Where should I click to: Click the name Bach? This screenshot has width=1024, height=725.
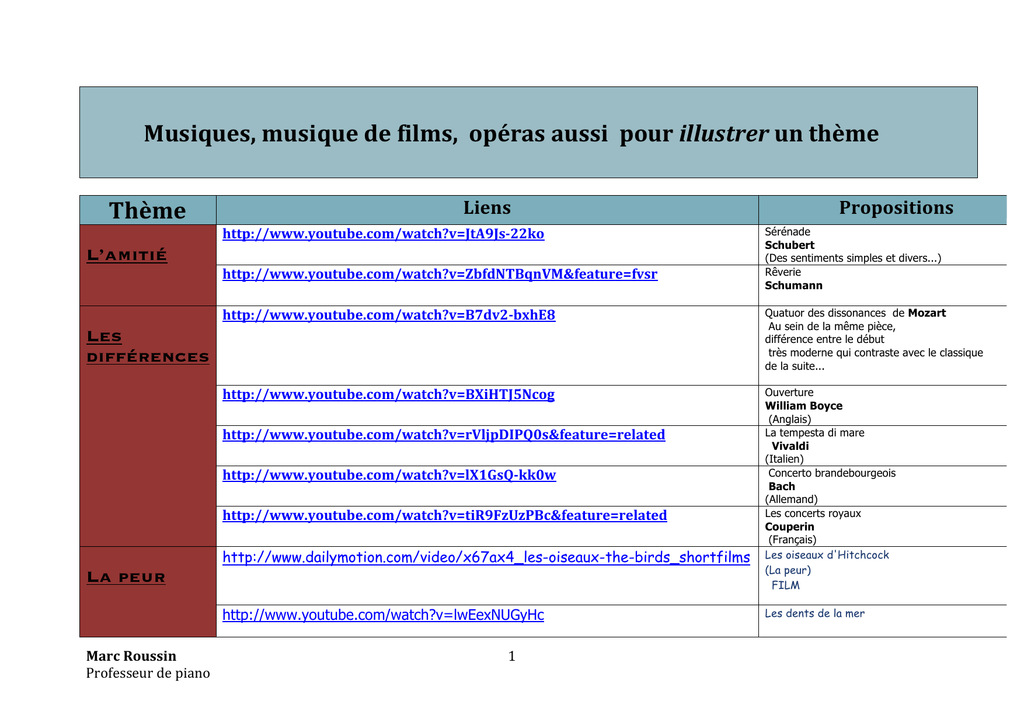click(782, 487)
